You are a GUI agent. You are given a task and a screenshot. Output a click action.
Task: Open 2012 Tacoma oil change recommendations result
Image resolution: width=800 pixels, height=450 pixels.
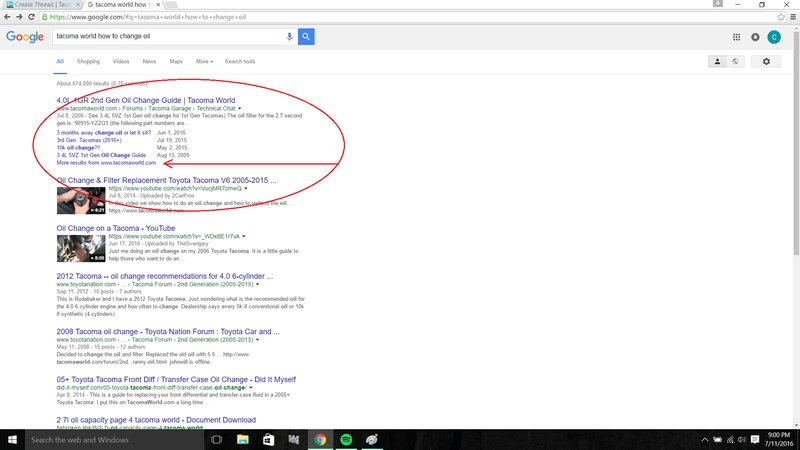pyautogui.click(x=165, y=277)
